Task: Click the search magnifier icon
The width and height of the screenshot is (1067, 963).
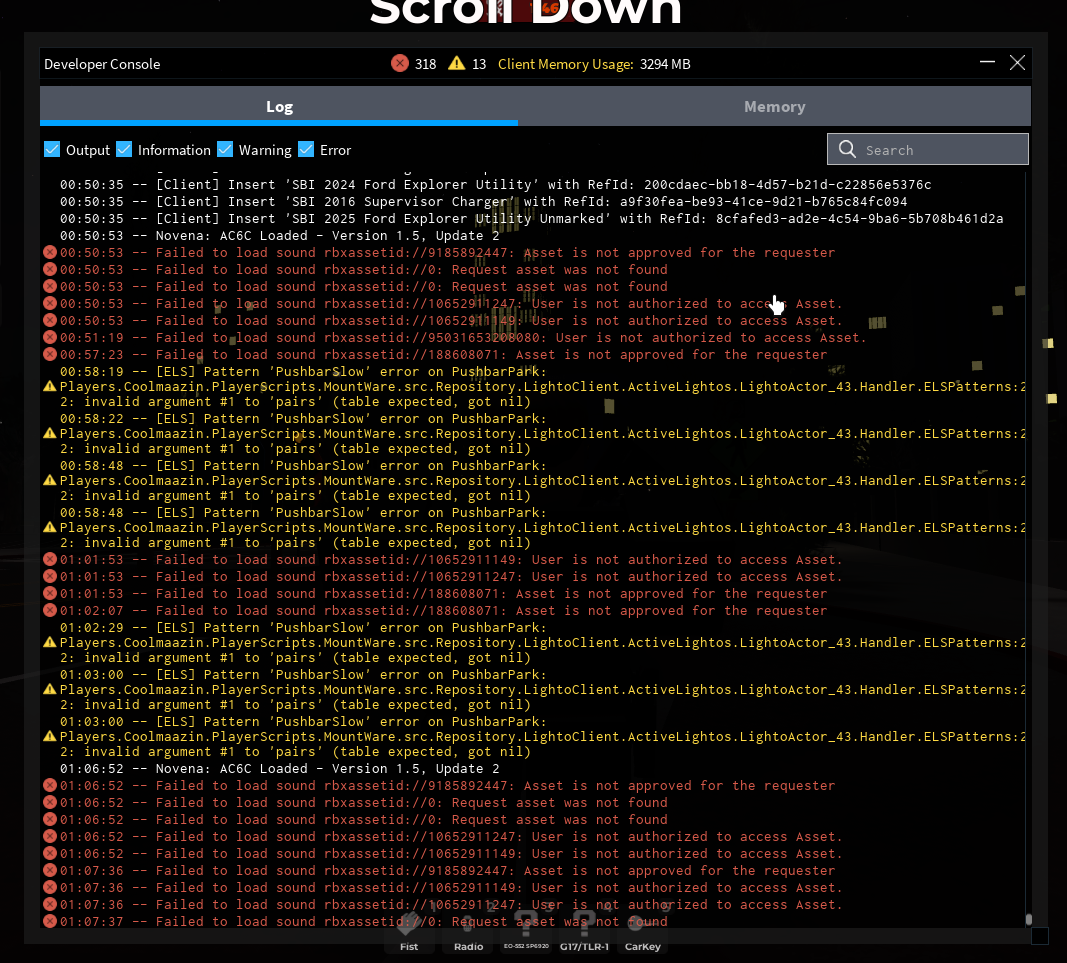Action: click(848, 149)
